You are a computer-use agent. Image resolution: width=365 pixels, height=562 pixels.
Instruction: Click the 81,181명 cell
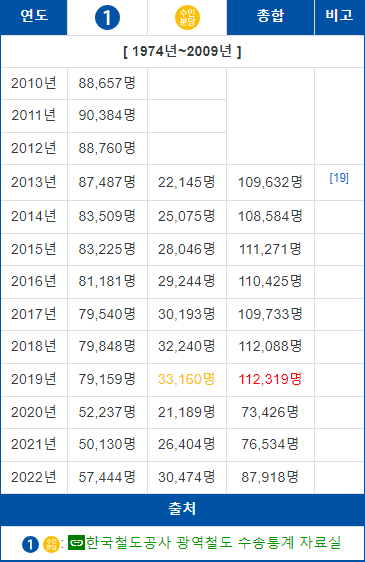(107, 281)
